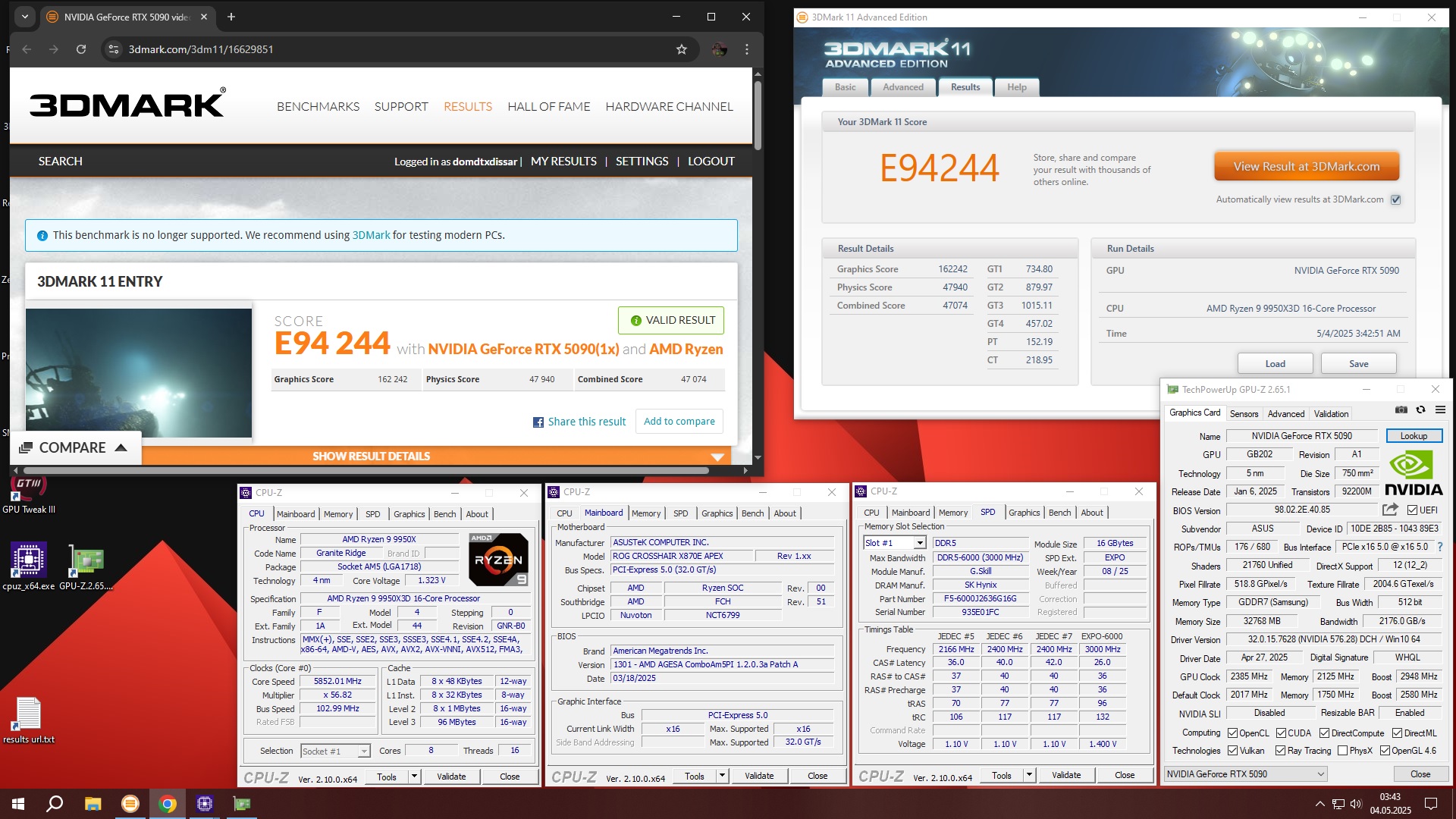
Task: Expand Tools arrow in the CPU-Z Processor window
Action: pos(414,777)
